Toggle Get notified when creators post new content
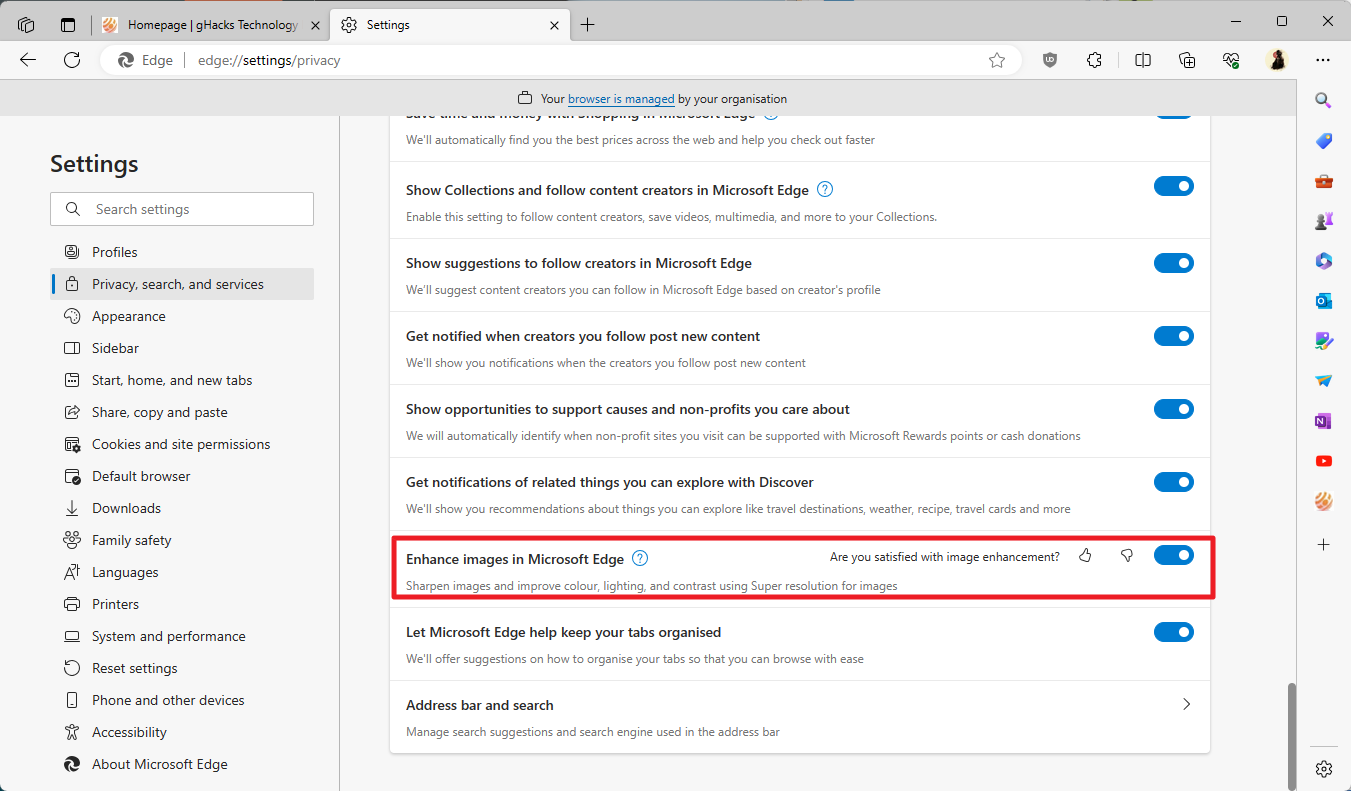1351x791 pixels. pyautogui.click(x=1174, y=336)
